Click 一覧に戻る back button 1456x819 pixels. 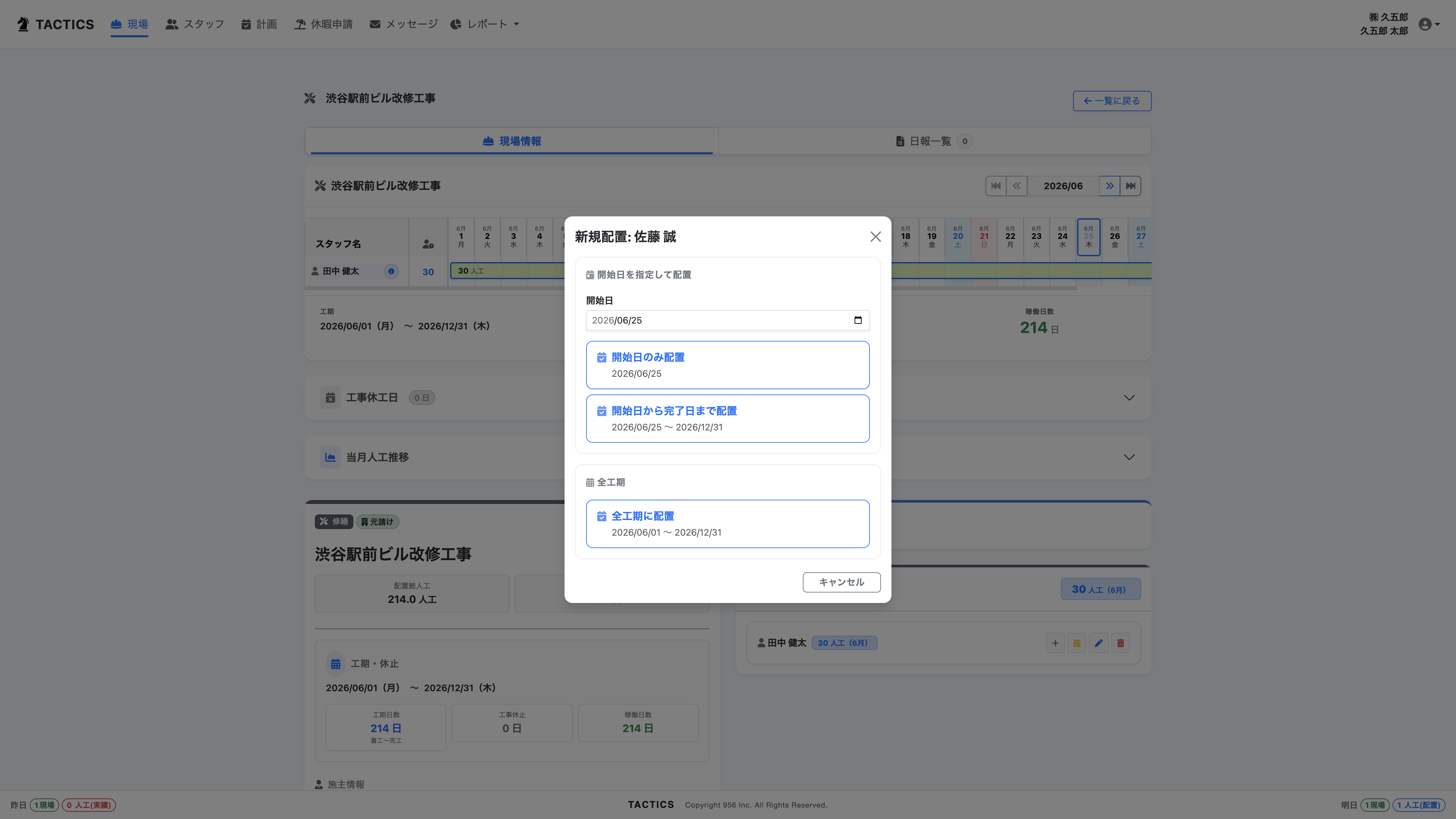(x=1112, y=101)
